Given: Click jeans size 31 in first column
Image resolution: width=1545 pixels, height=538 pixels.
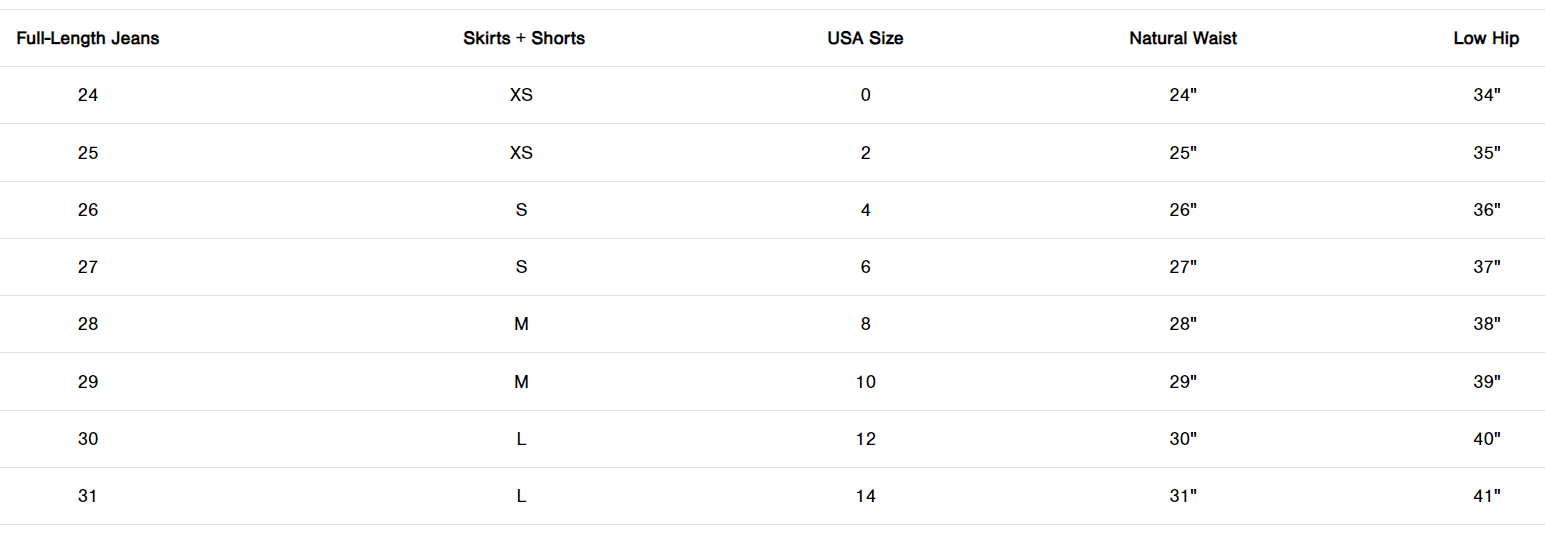Looking at the screenshot, I should pyautogui.click(x=88, y=496).
